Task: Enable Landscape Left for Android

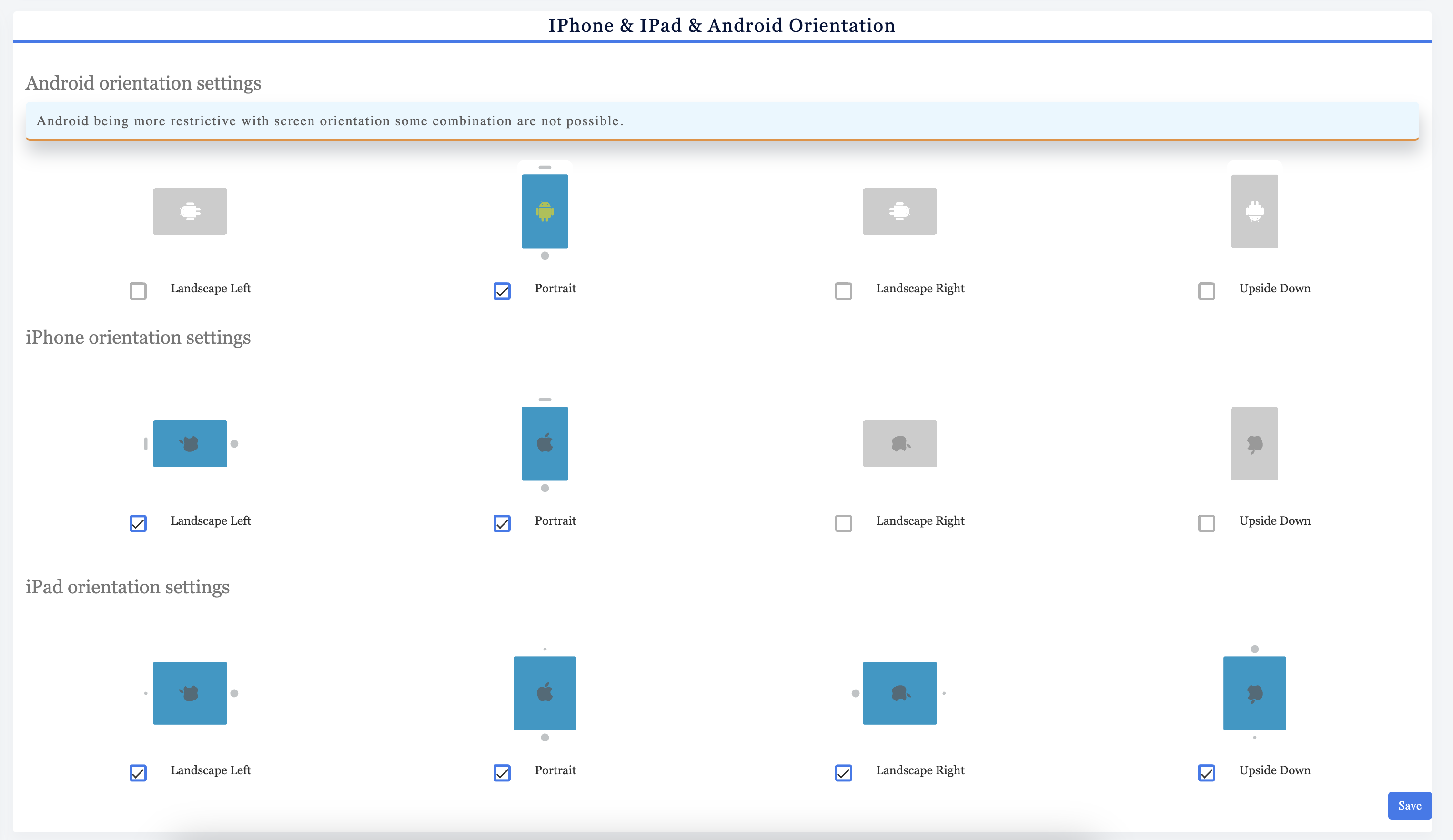Action: tap(138, 291)
